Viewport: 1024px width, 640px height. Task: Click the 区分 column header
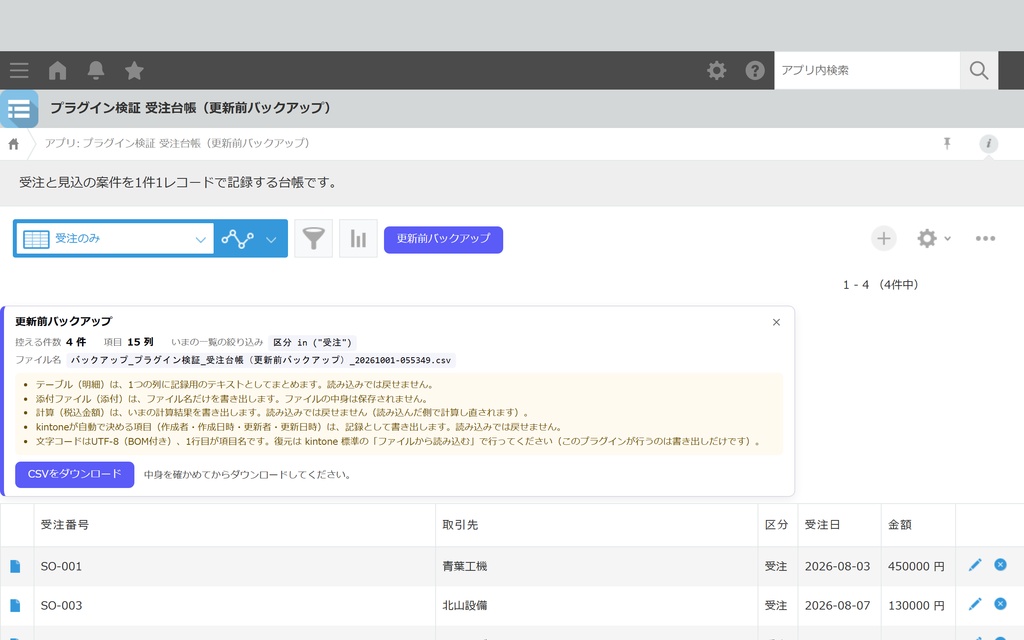point(777,525)
